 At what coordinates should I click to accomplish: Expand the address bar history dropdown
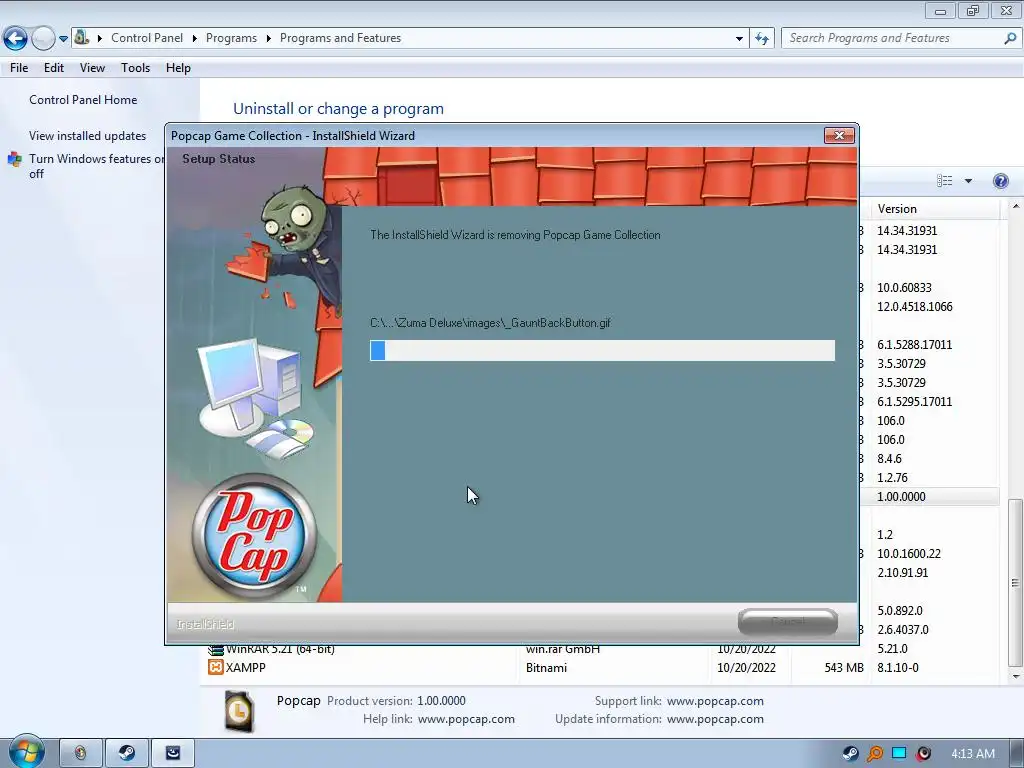(x=739, y=39)
